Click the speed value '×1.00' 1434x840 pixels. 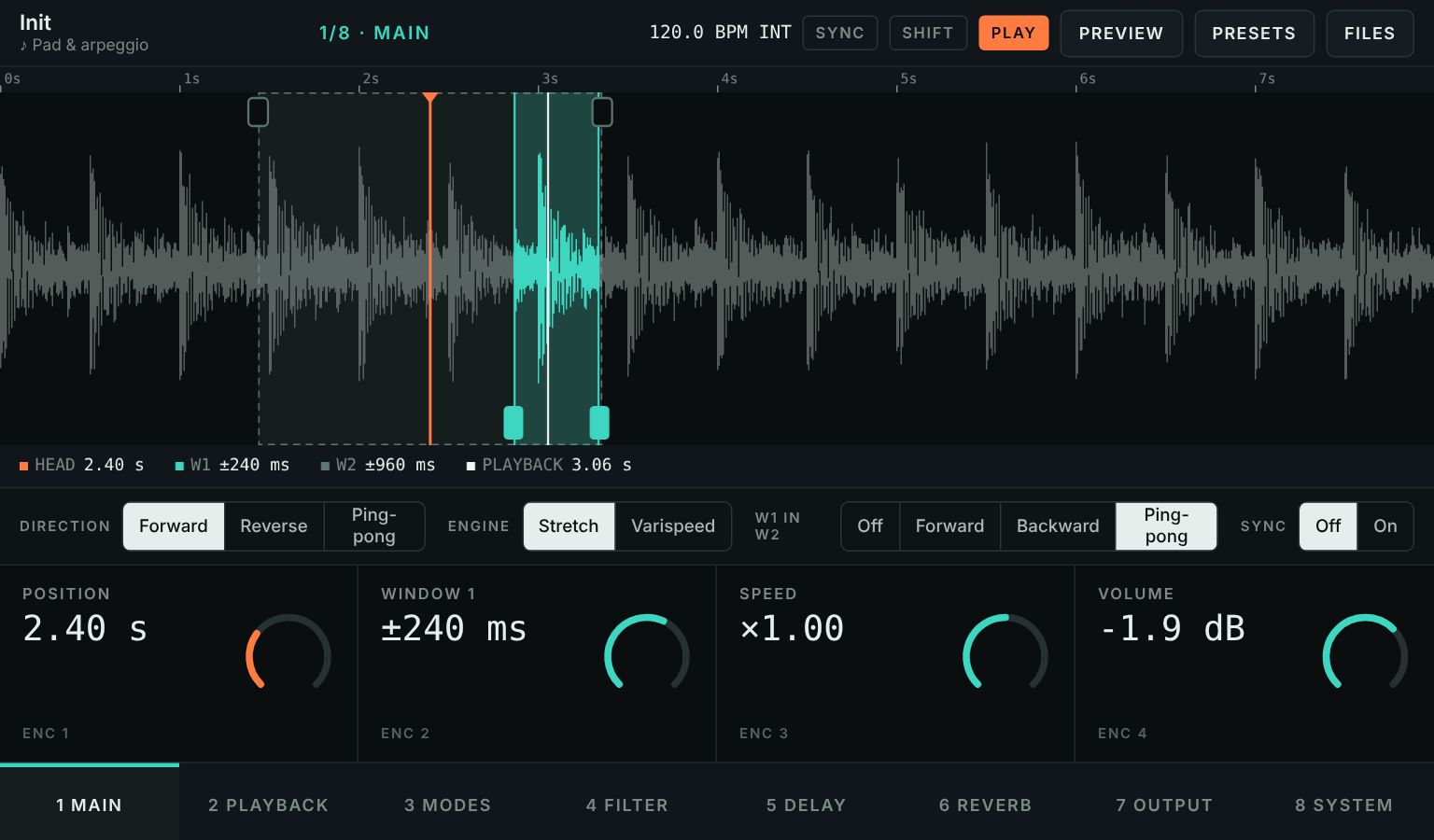[x=792, y=628]
